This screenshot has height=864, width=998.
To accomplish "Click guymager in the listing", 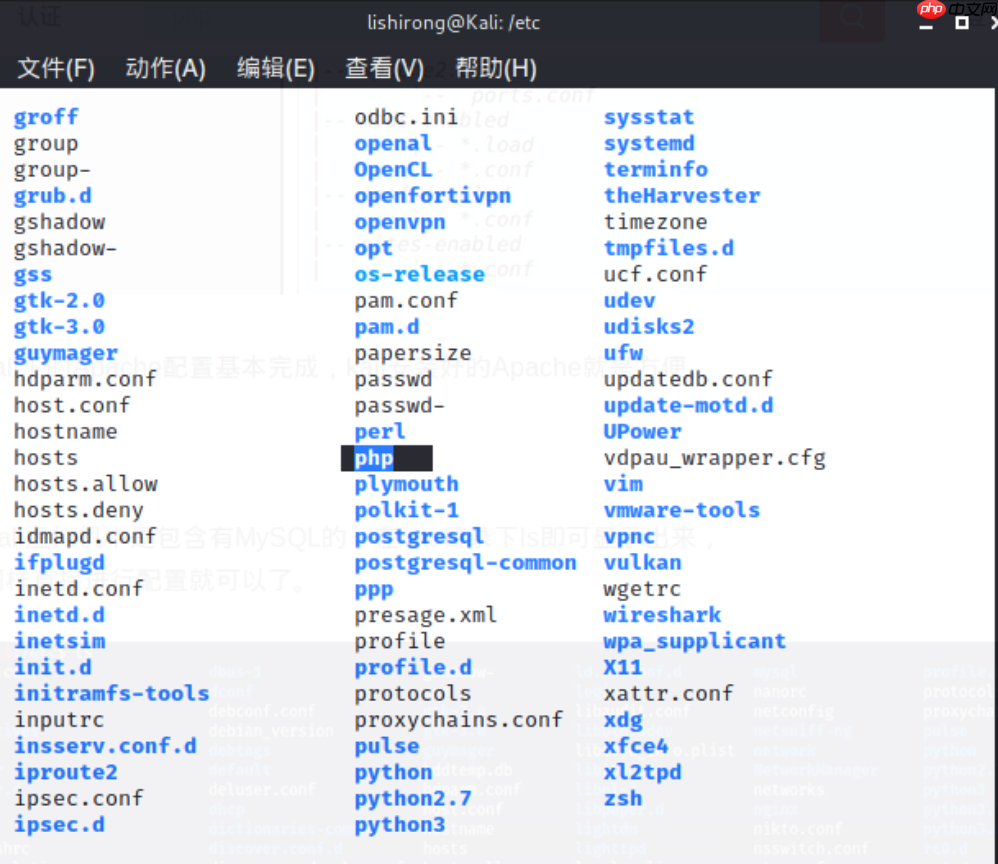I will click(x=66, y=353).
